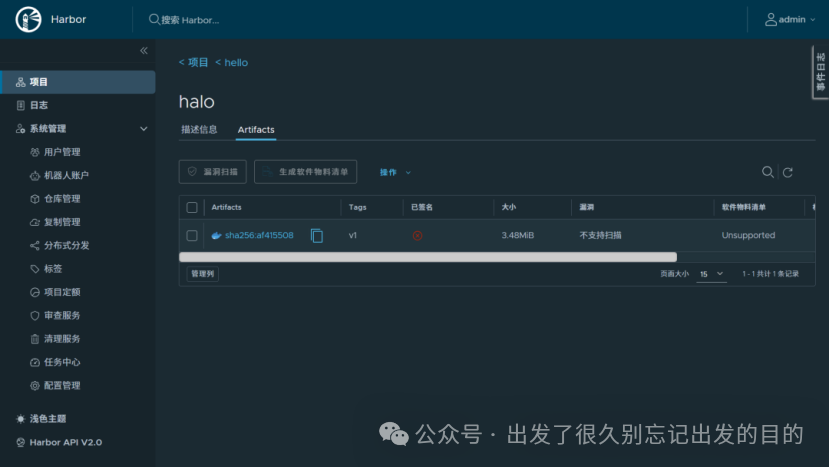Toggle the select-all header checkbox
The width and height of the screenshot is (830, 467).
coord(192,208)
